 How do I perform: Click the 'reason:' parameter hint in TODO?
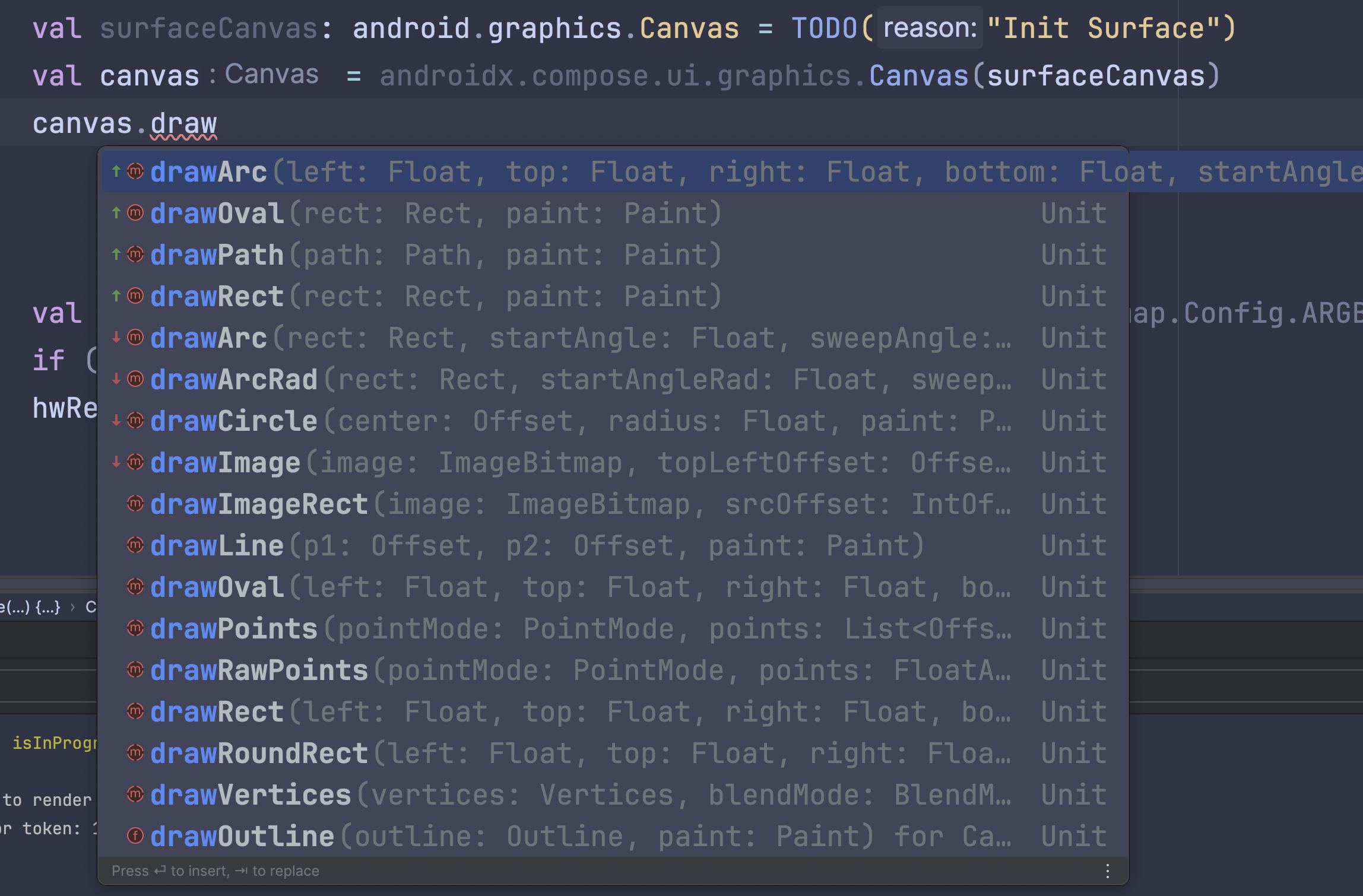click(x=930, y=28)
